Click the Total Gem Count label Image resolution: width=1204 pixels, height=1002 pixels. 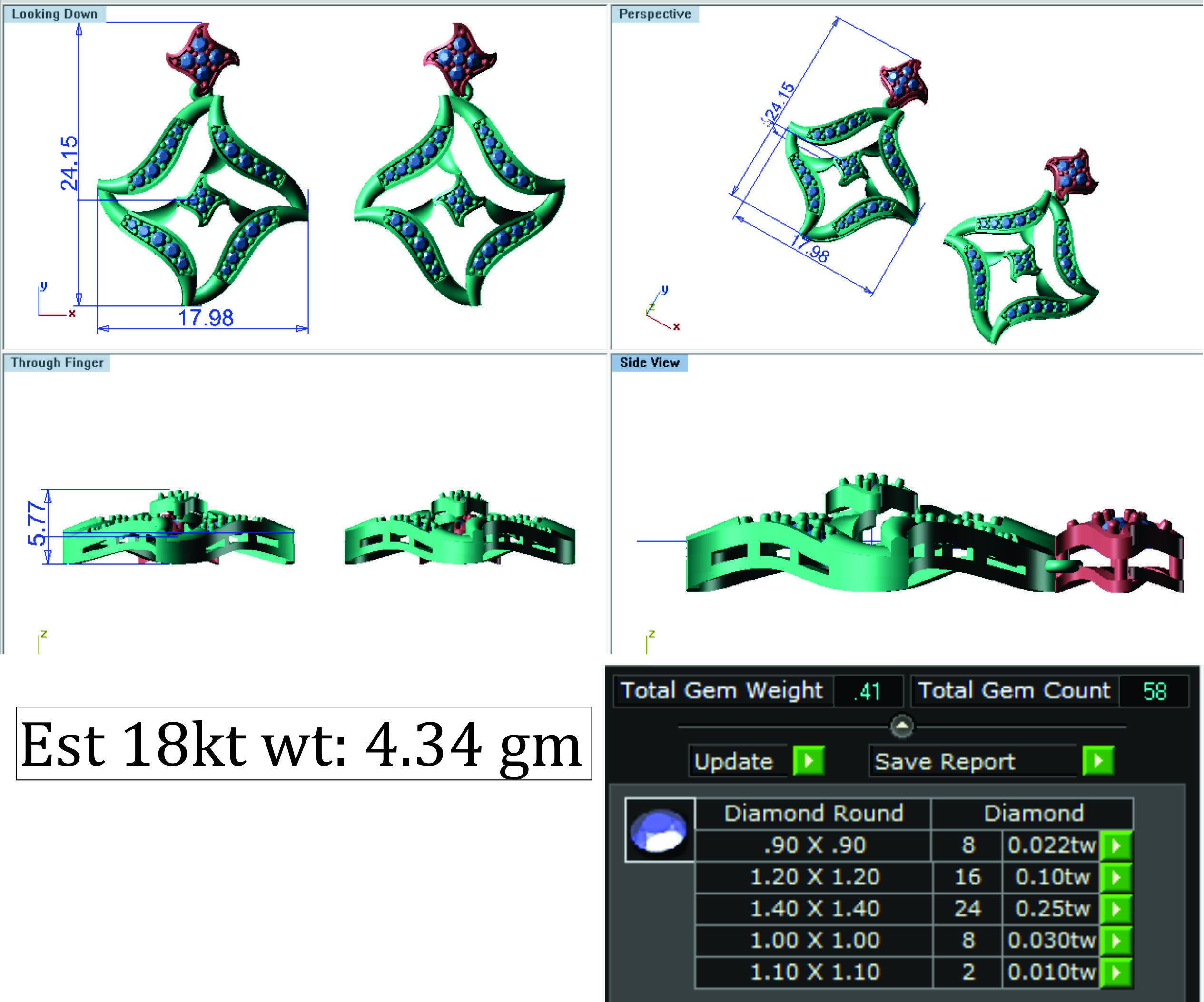pos(1014,691)
